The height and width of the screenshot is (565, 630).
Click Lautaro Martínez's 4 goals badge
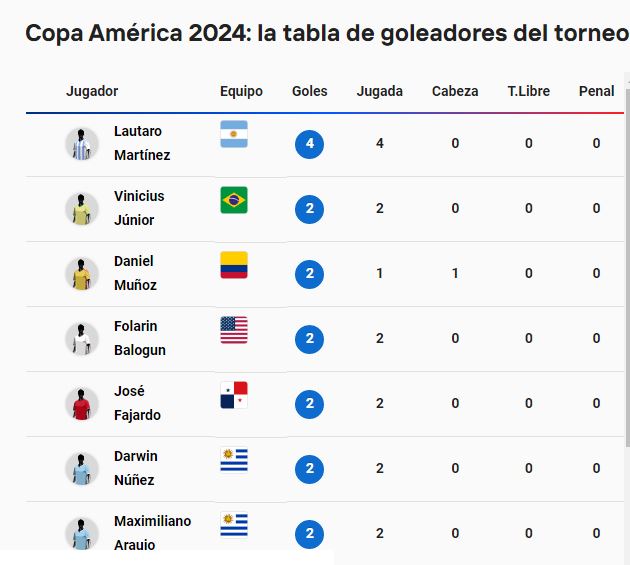point(310,144)
